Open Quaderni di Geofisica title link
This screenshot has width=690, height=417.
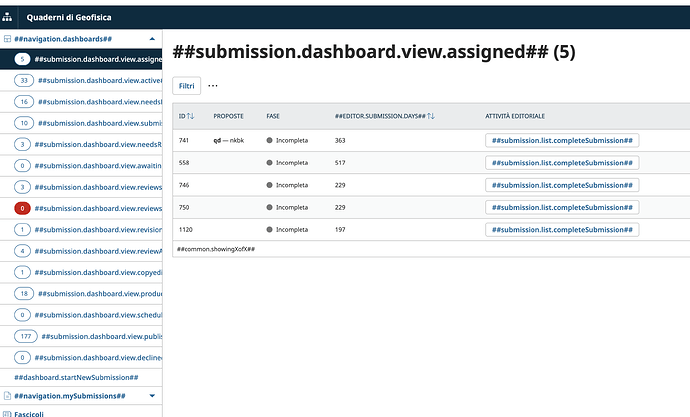click(69, 17)
